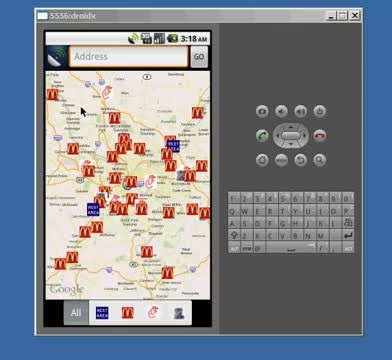
Task: Focus the Address input field
Action: point(129,57)
